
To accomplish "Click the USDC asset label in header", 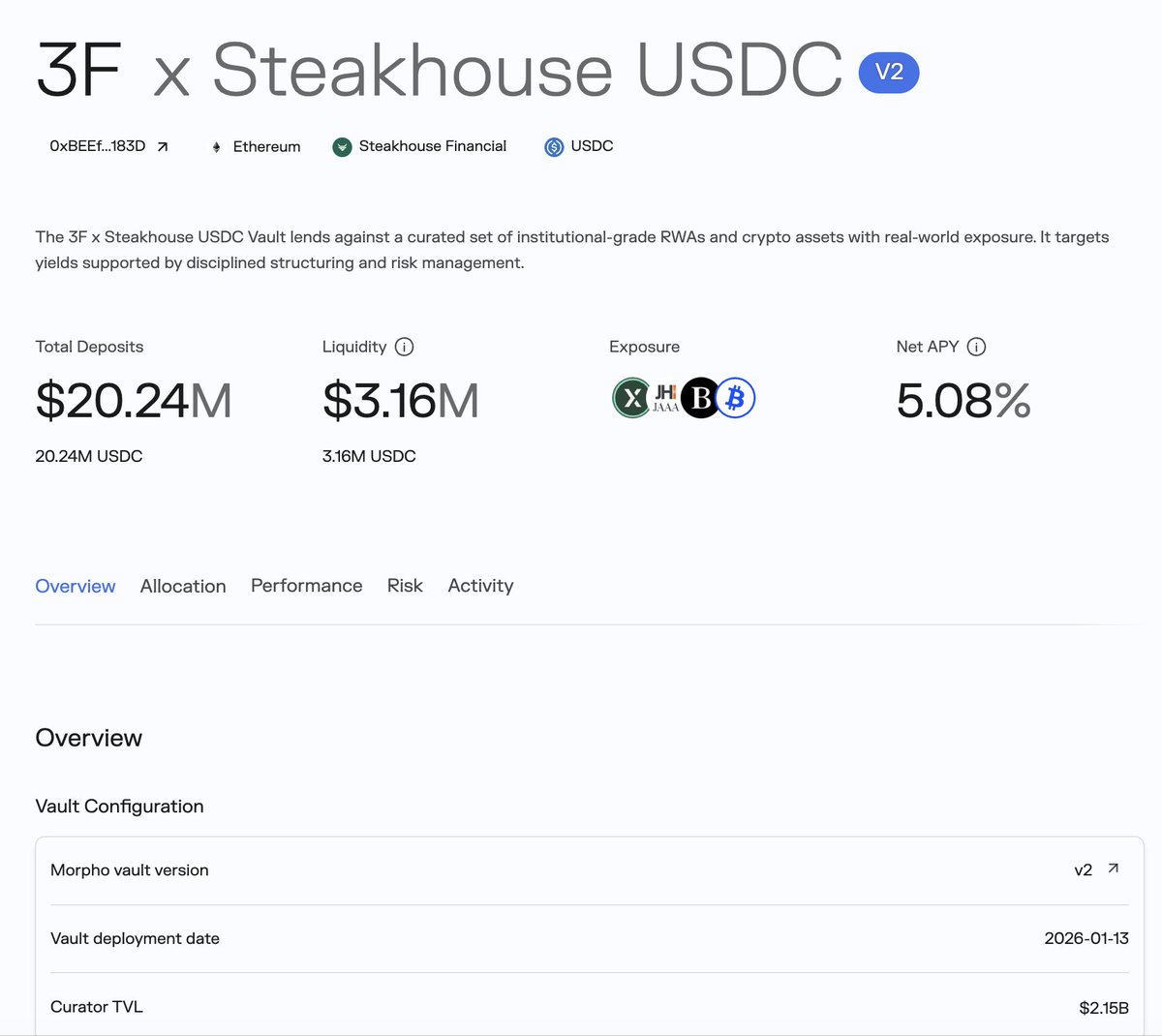I will coord(593,146).
